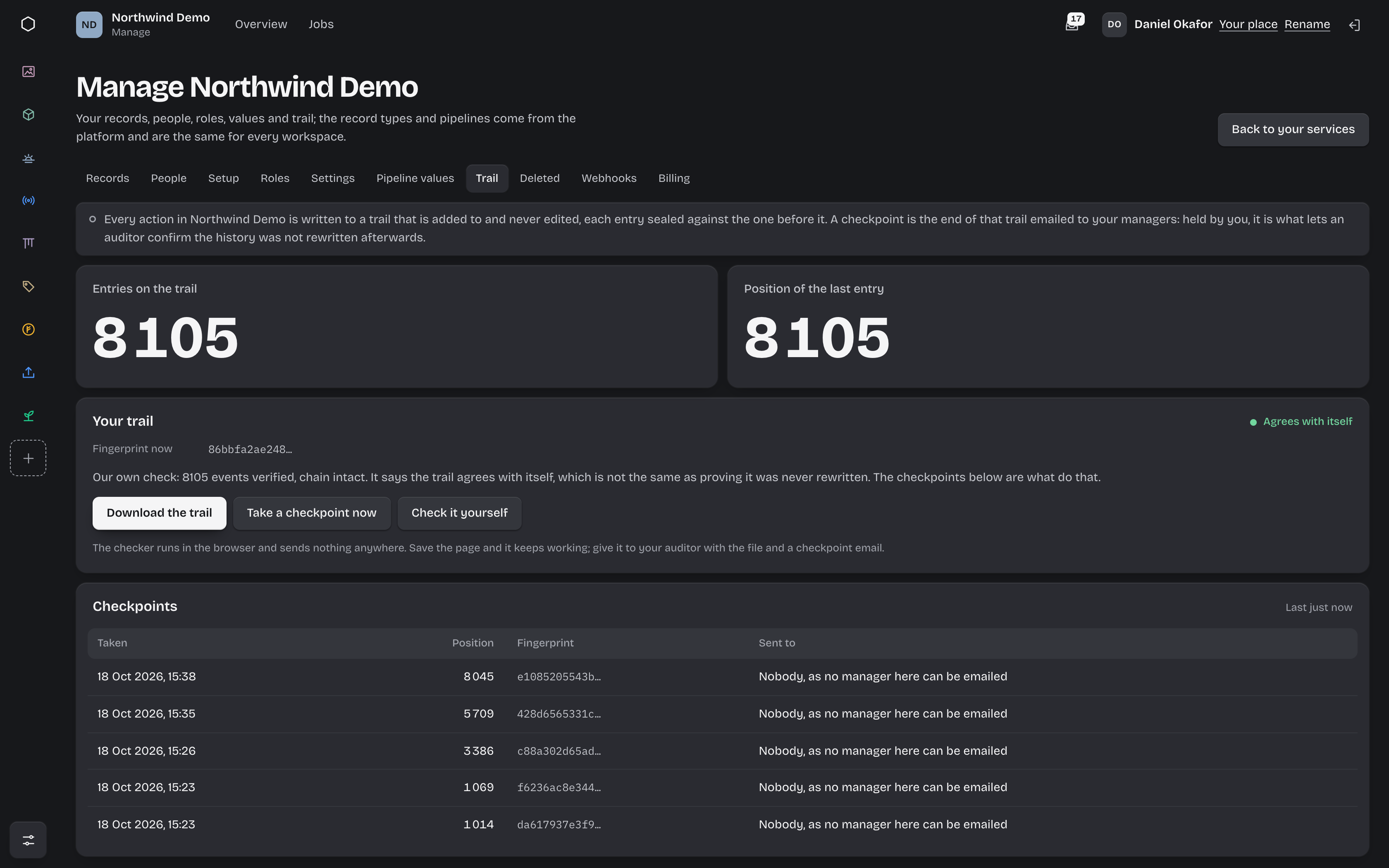Click the checkpoint fingerprint e1085205543b…

pos(559,677)
